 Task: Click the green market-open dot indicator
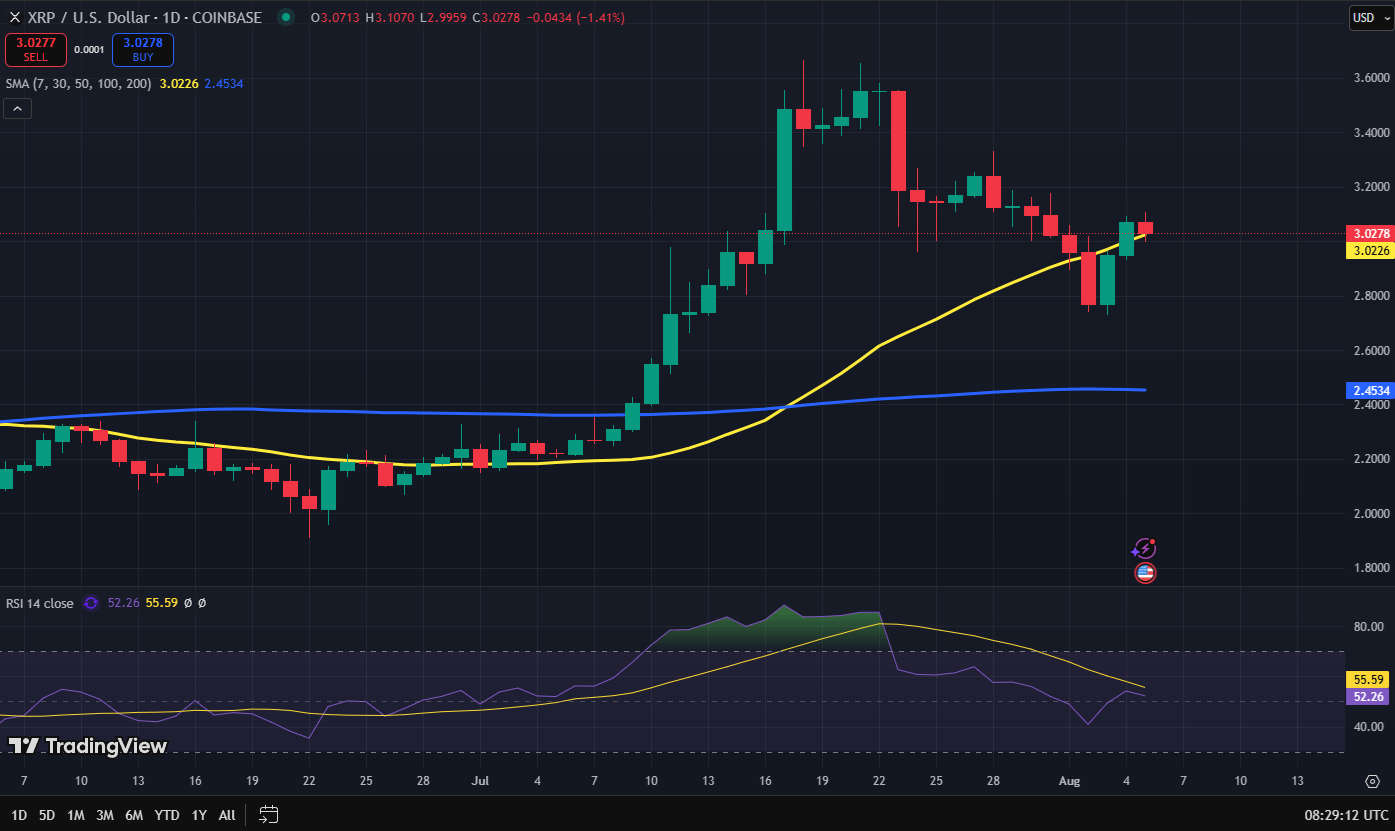[x=284, y=17]
